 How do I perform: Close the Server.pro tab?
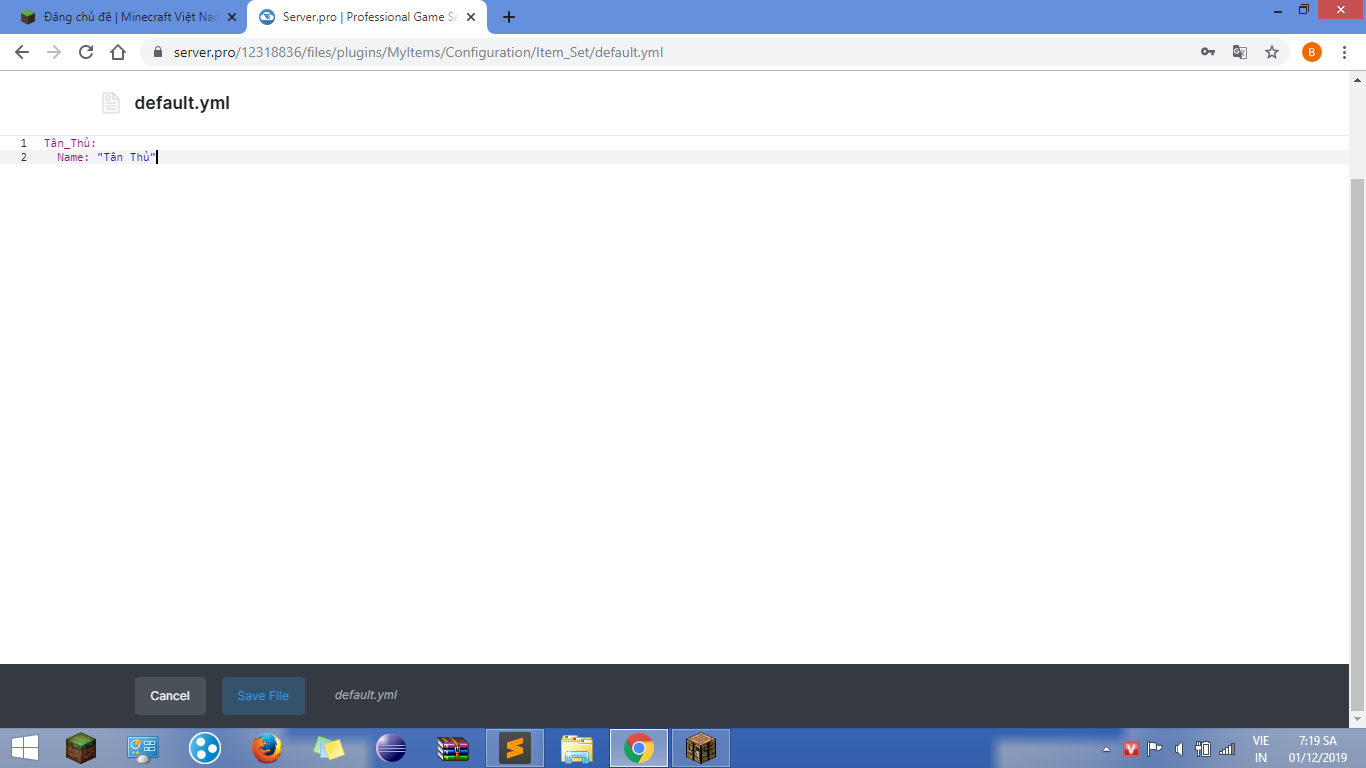(471, 17)
